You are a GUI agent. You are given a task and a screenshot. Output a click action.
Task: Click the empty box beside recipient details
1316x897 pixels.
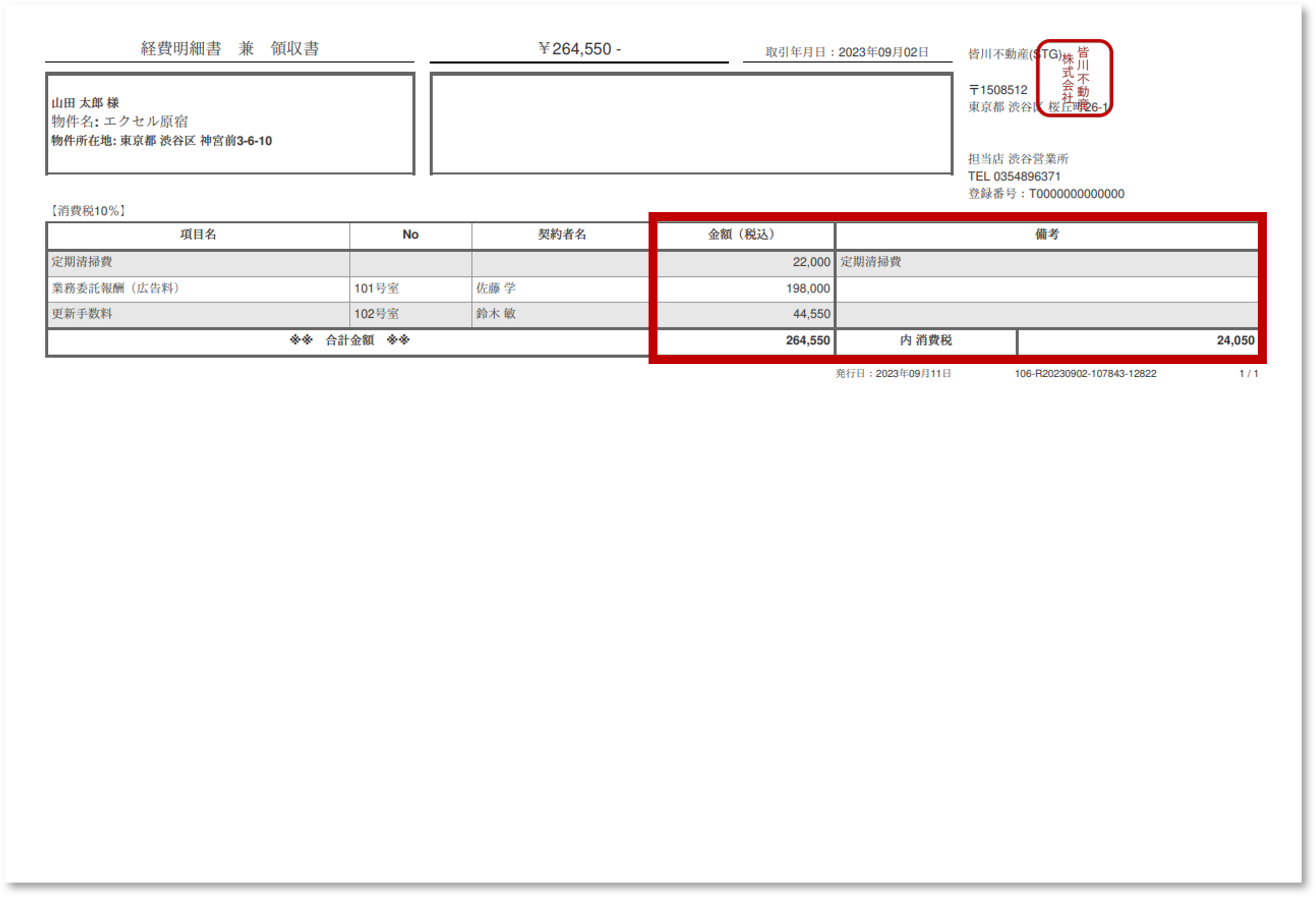coord(691,124)
